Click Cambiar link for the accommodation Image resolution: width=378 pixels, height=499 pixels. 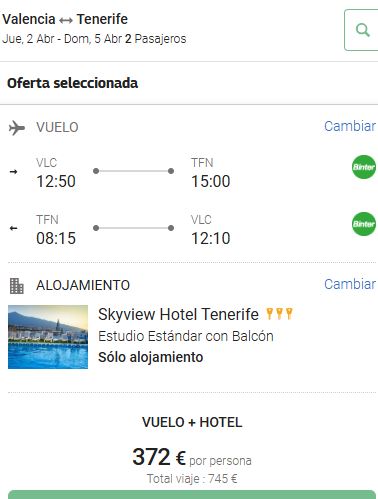[350, 284]
